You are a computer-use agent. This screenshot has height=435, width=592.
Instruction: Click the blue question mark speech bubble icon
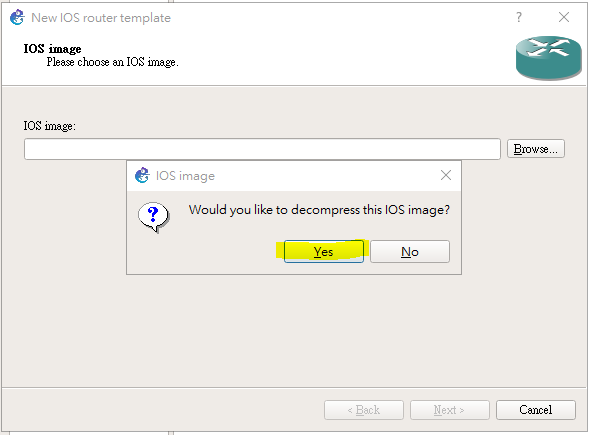pyautogui.click(x=154, y=217)
